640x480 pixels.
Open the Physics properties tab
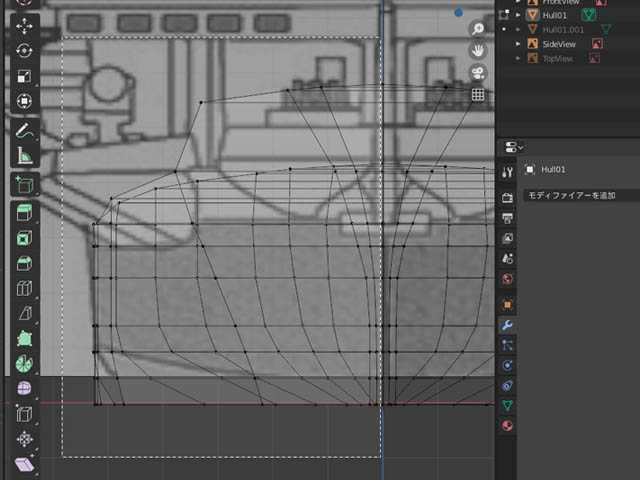coord(507,365)
